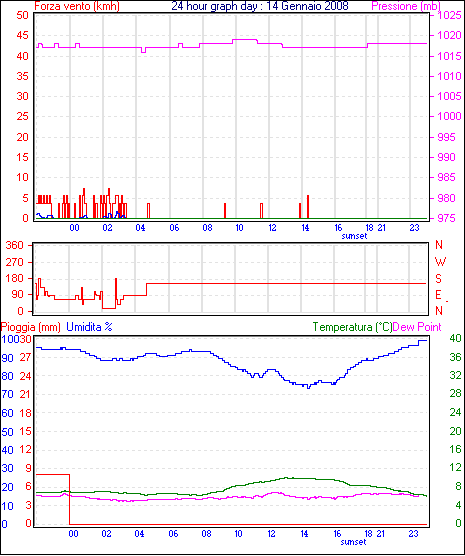Click the combined '10030' top axis label
465x556 pixels.
pyautogui.click(x=16, y=339)
